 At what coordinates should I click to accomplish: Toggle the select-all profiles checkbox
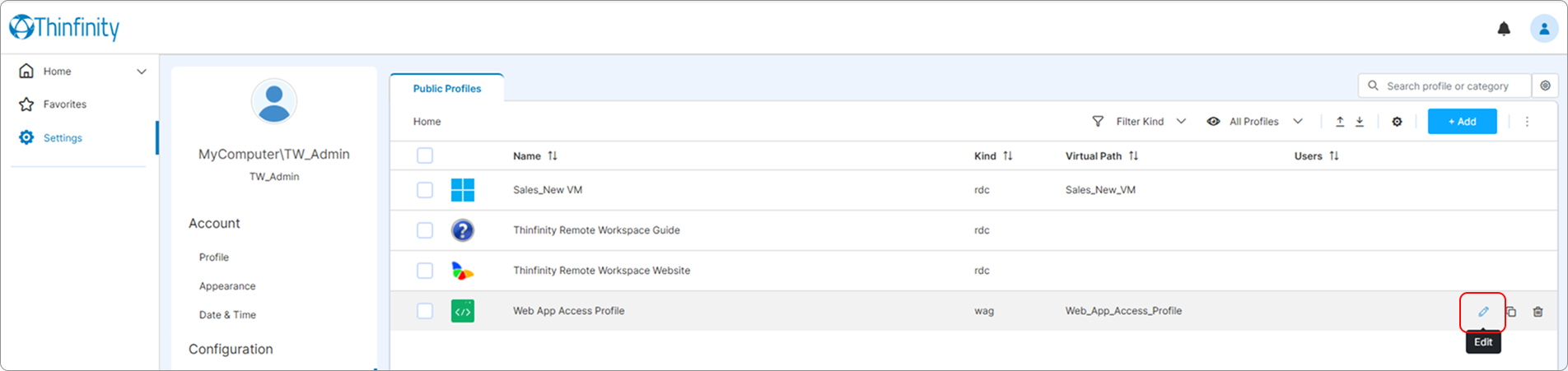click(425, 155)
